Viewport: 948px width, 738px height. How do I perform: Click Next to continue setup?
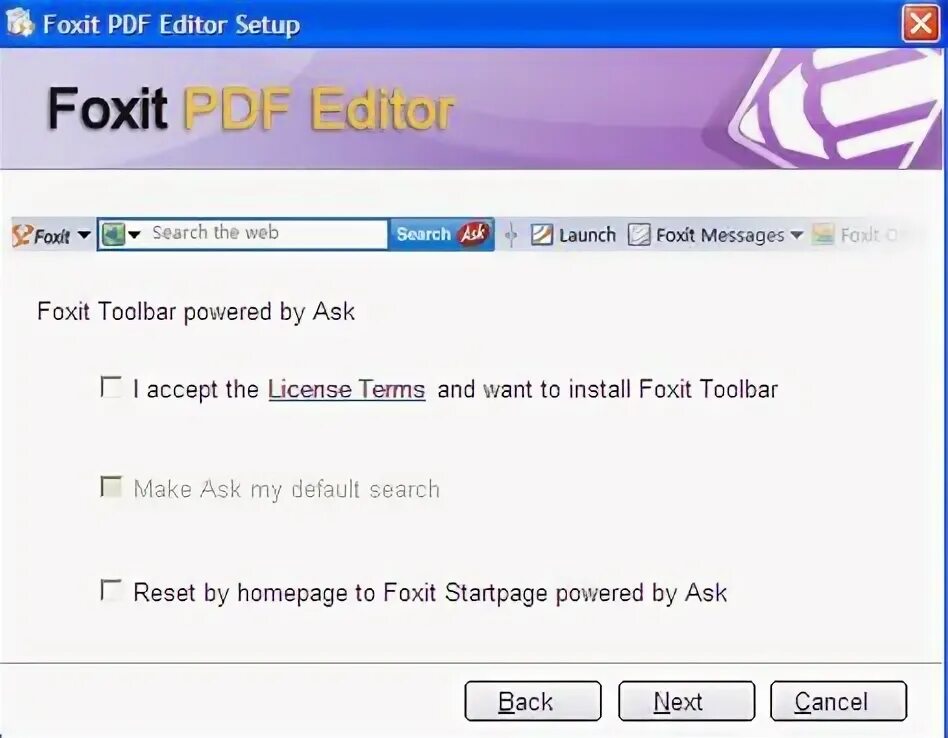point(686,701)
